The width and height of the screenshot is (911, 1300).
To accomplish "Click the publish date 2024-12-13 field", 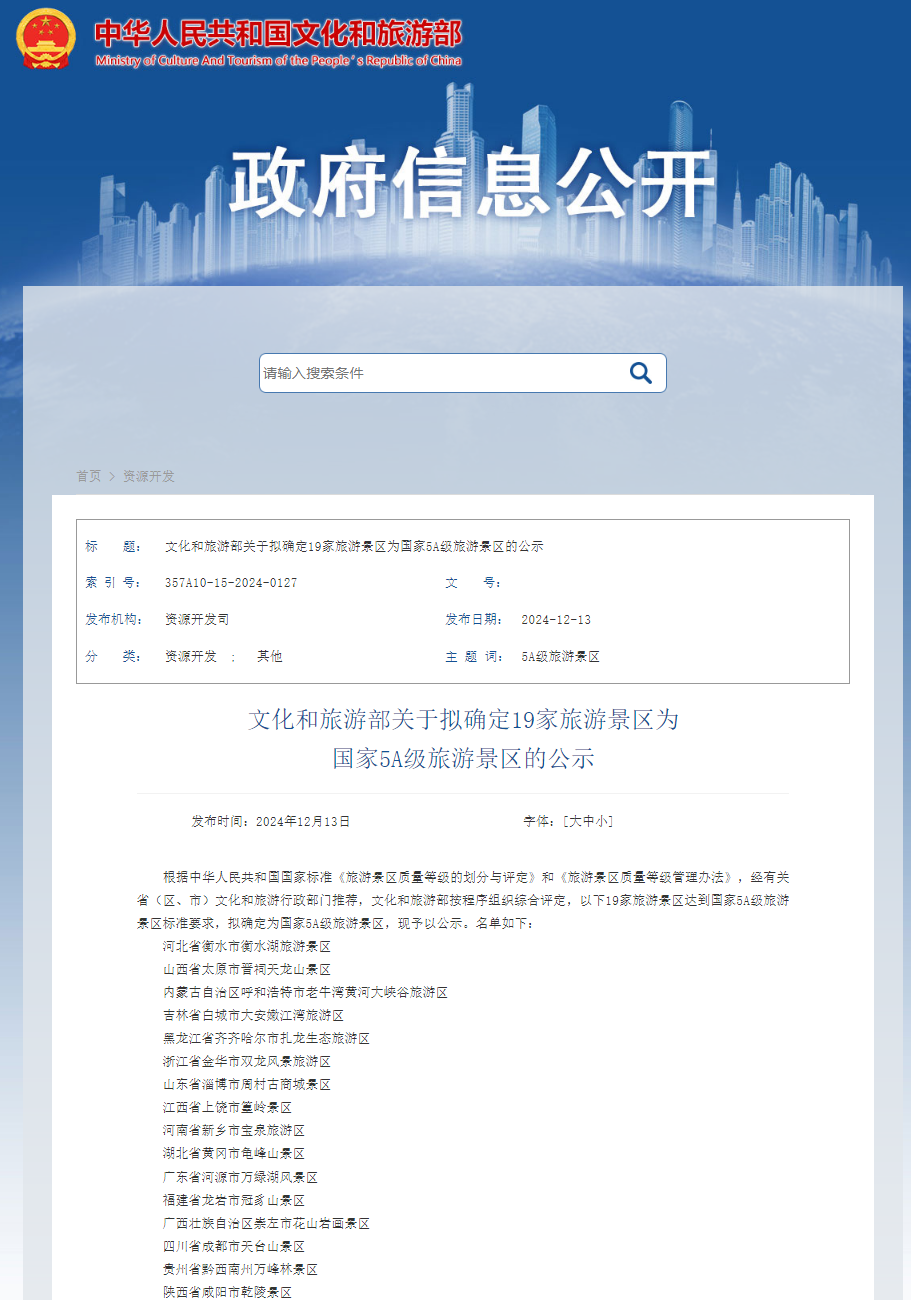I will pyautogui.click(x=556, y=620).
